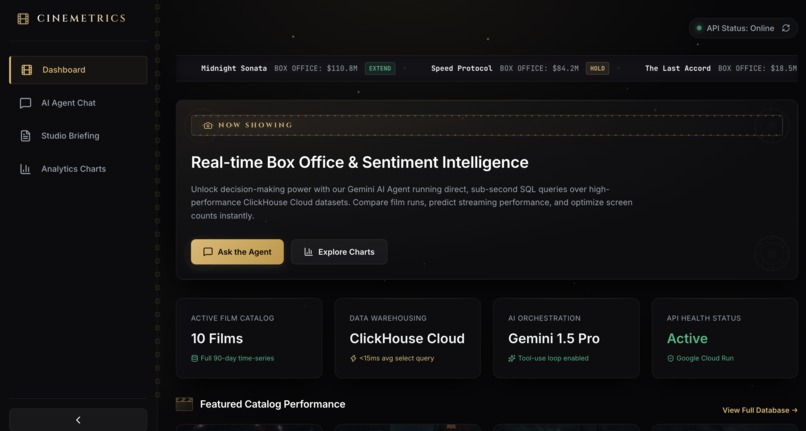Go to Studio Briefing page
The height and width of the screenshot is (431, 806).
78,136
